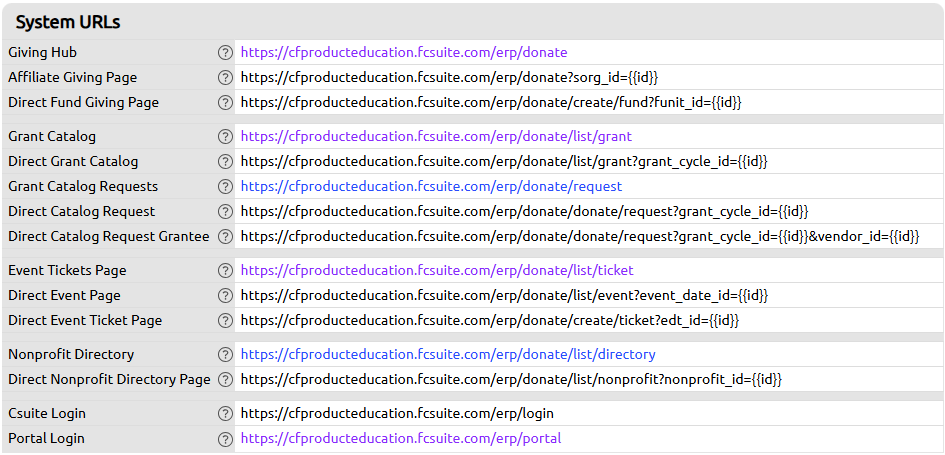Open the help icon for Grant Catalog
Screen dimensions: 945x455
225,137
